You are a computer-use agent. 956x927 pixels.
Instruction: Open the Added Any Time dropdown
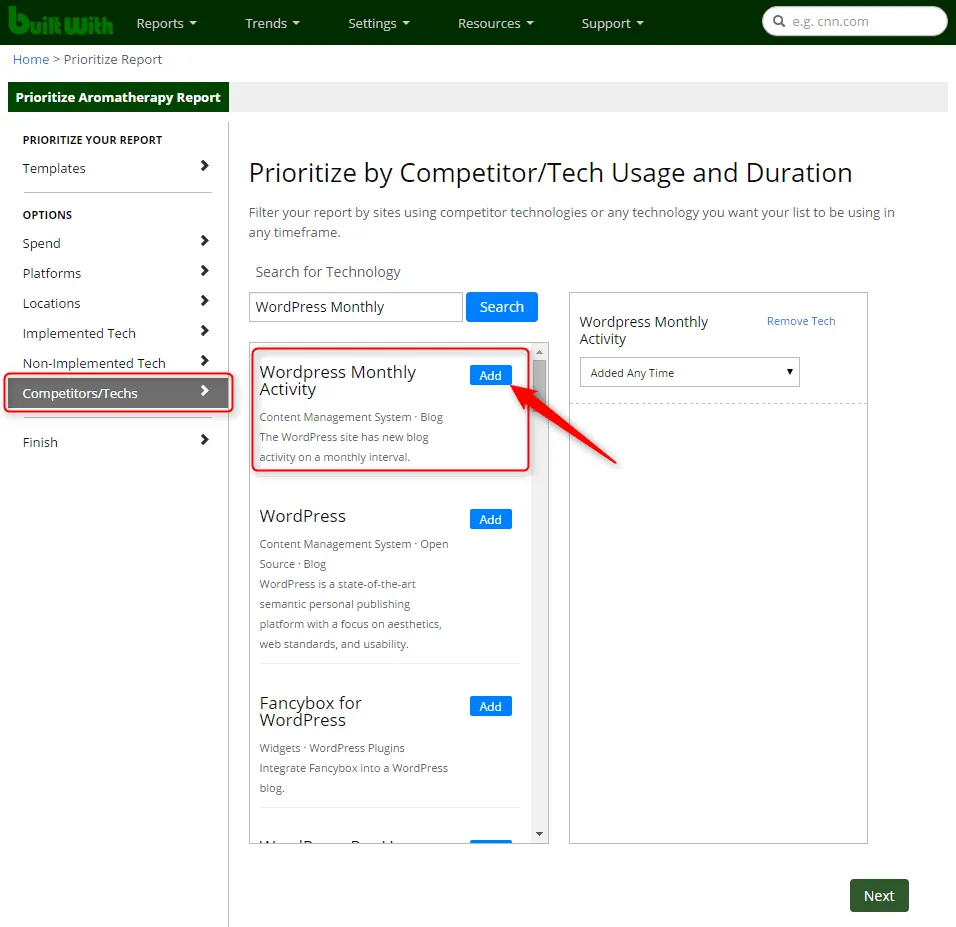[690, 373]
